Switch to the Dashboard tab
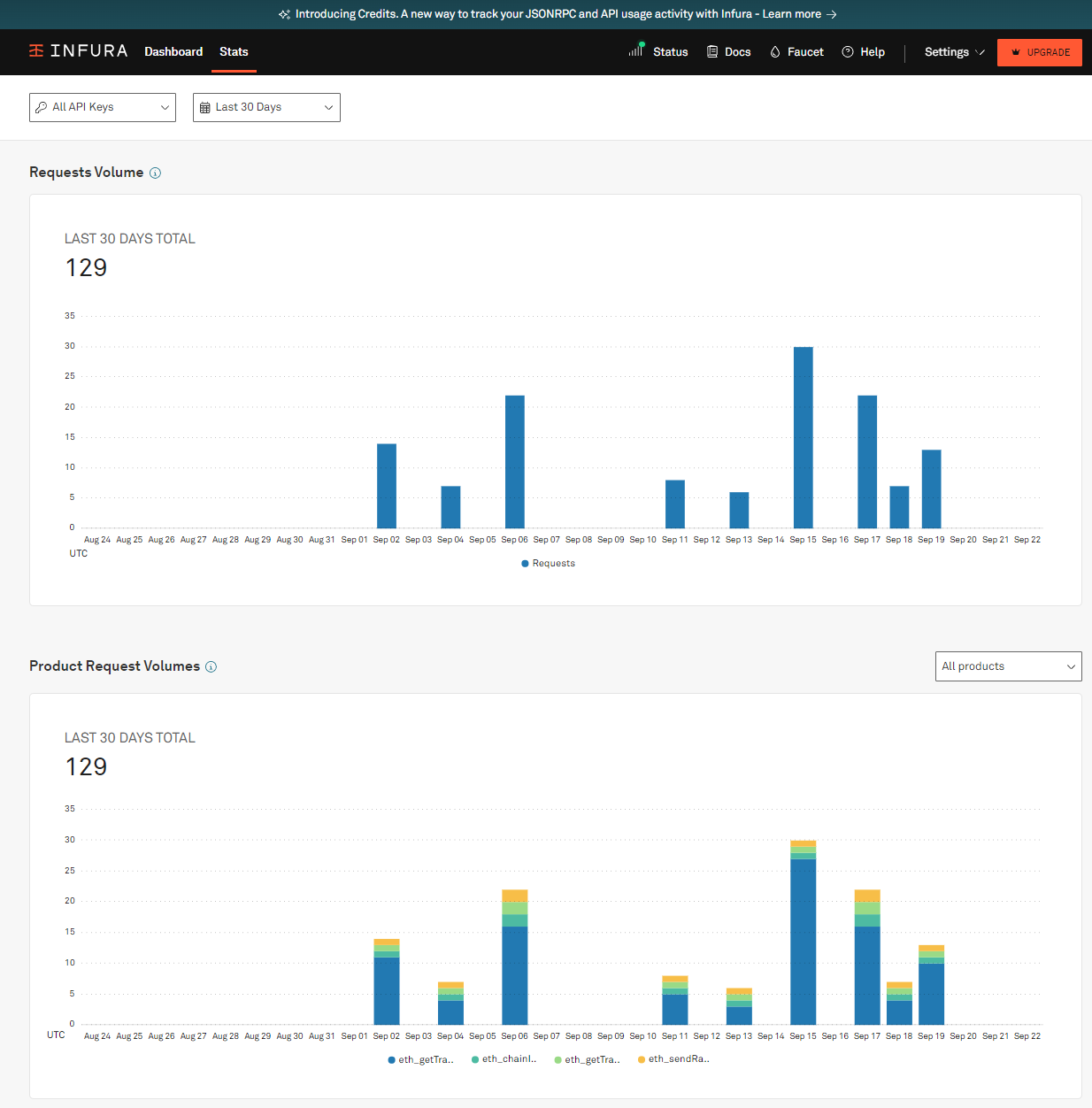 click(173, 52)
